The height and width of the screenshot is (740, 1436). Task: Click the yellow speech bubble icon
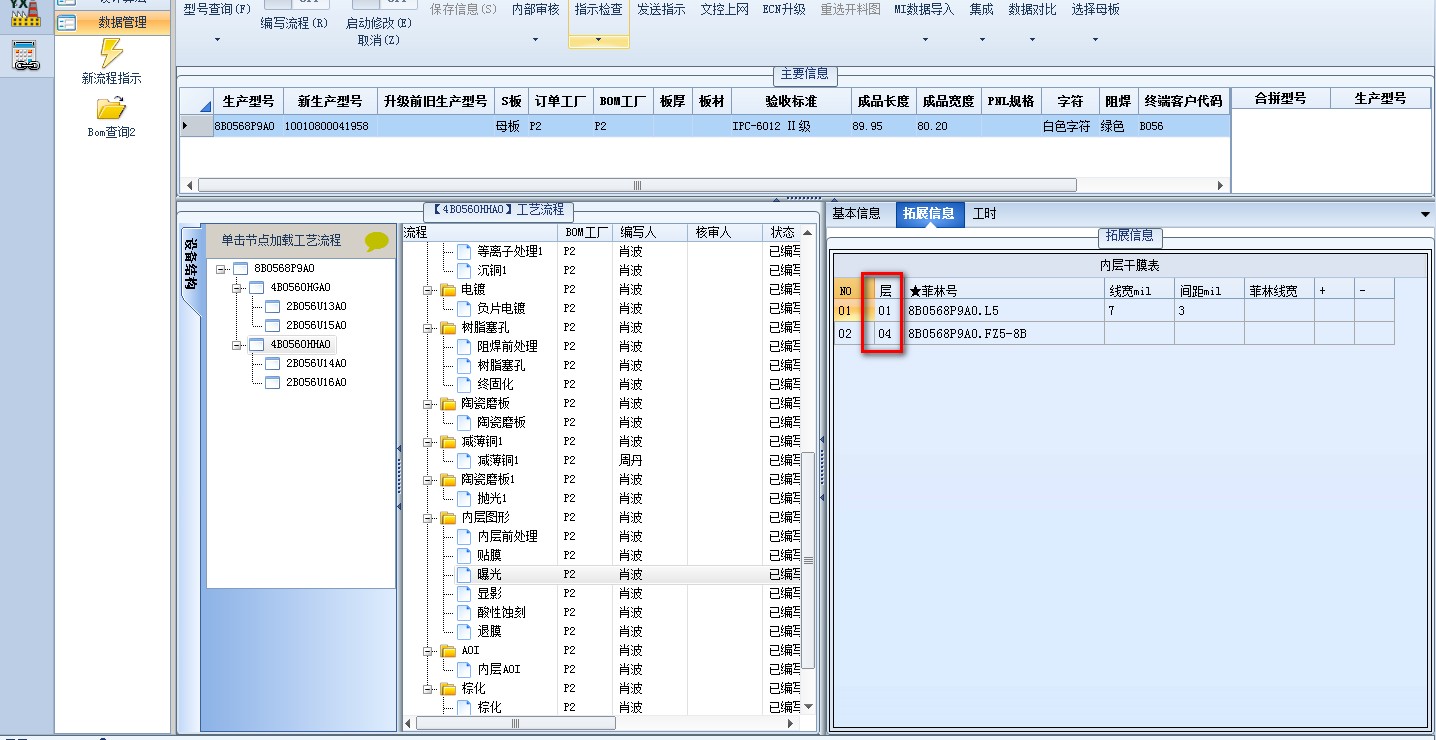377,241
